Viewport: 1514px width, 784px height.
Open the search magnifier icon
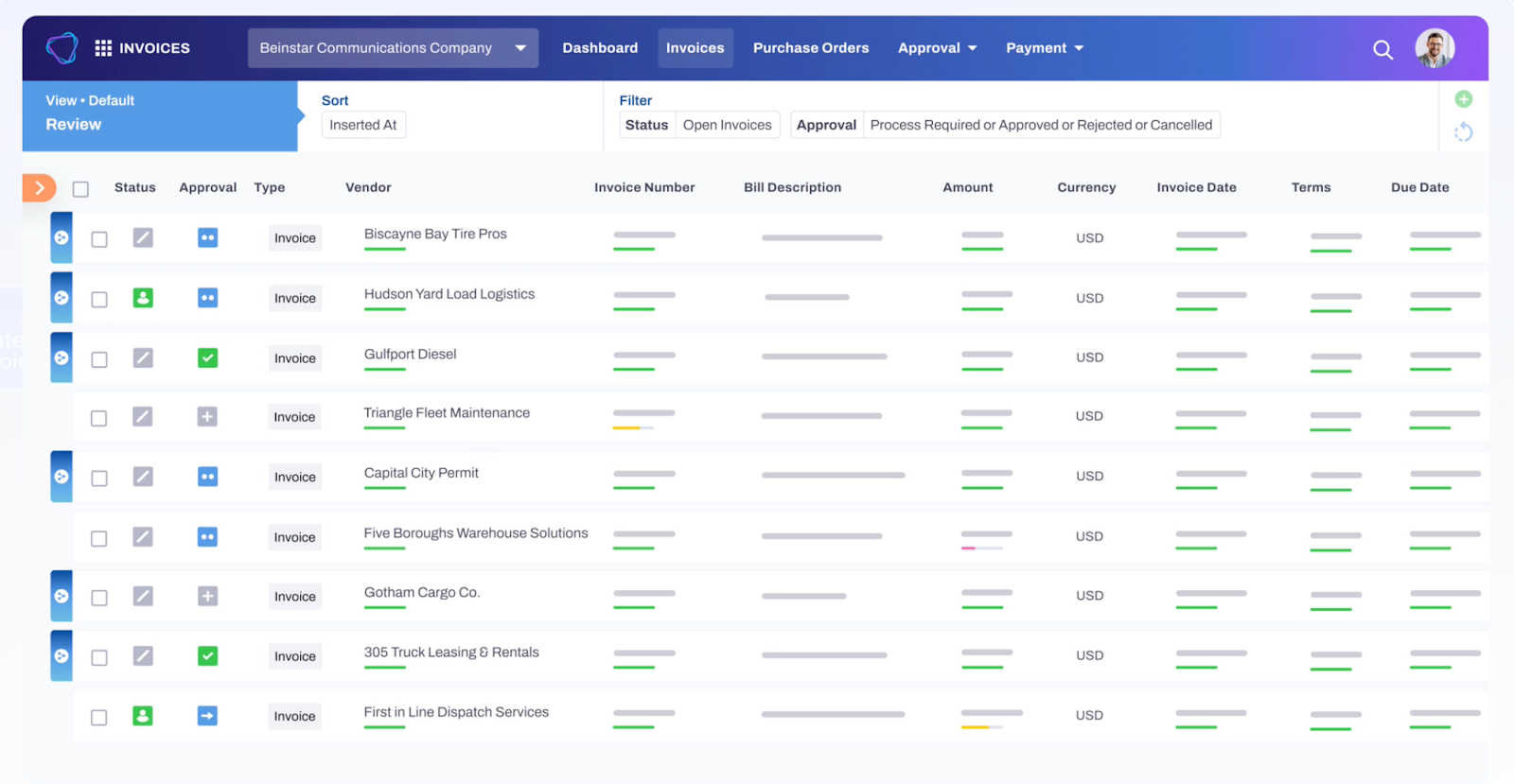[1382, 49]
